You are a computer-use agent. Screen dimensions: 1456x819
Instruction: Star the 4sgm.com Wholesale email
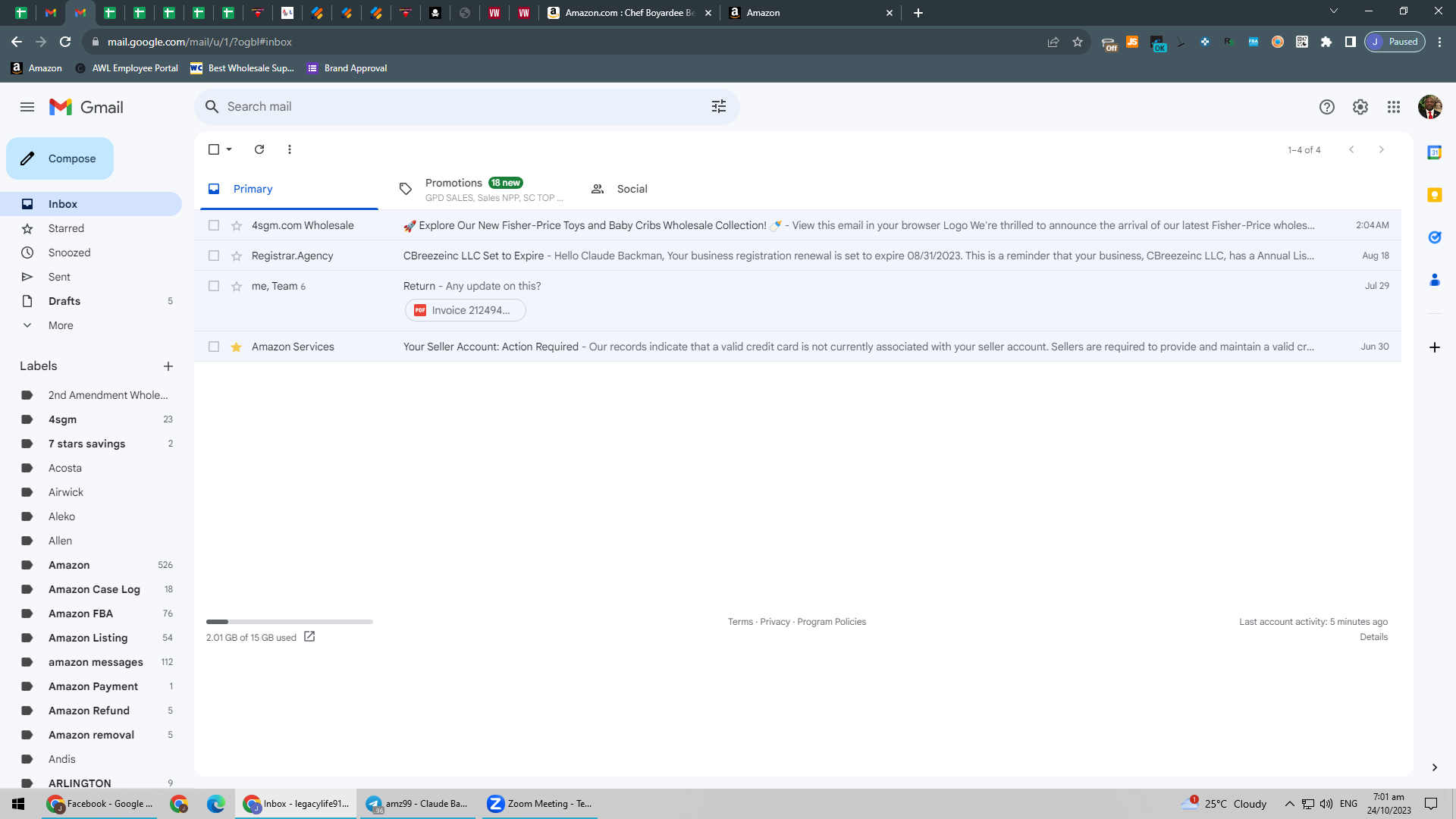237,225
